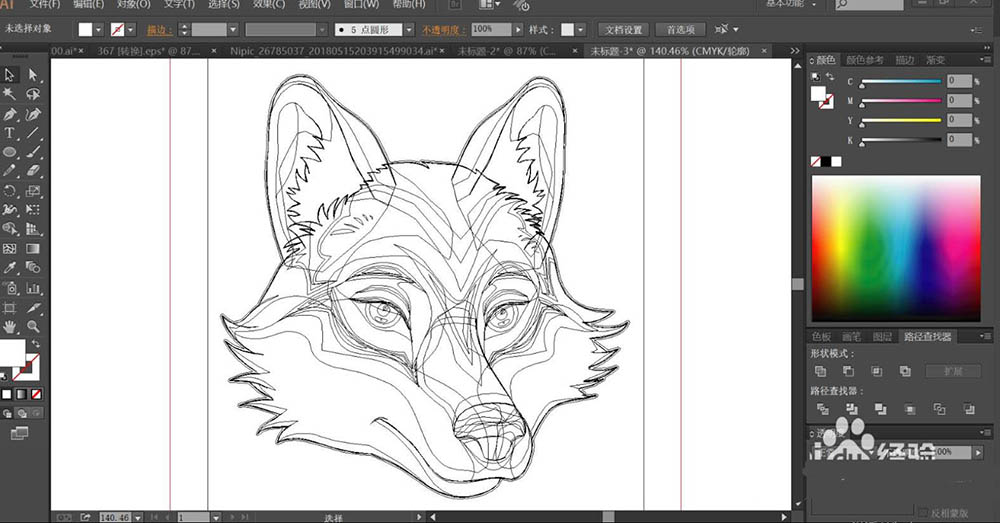Select the Selection arrow tool
The height and width of the screenshot is (523, 1000).
point(10,75)
